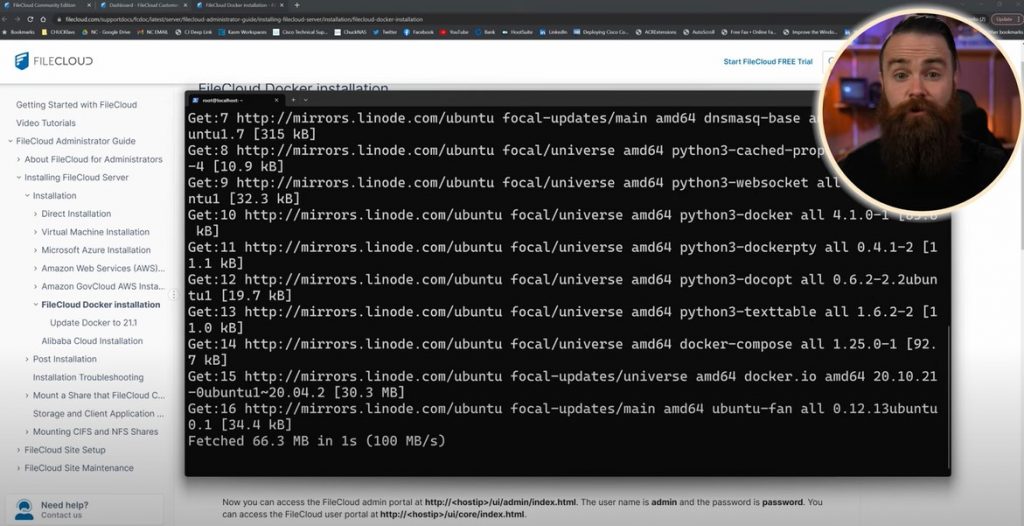Expand the Post Installation tree node
The image size is (1024, 526).
pyautogui.click(x=27, y=359)
